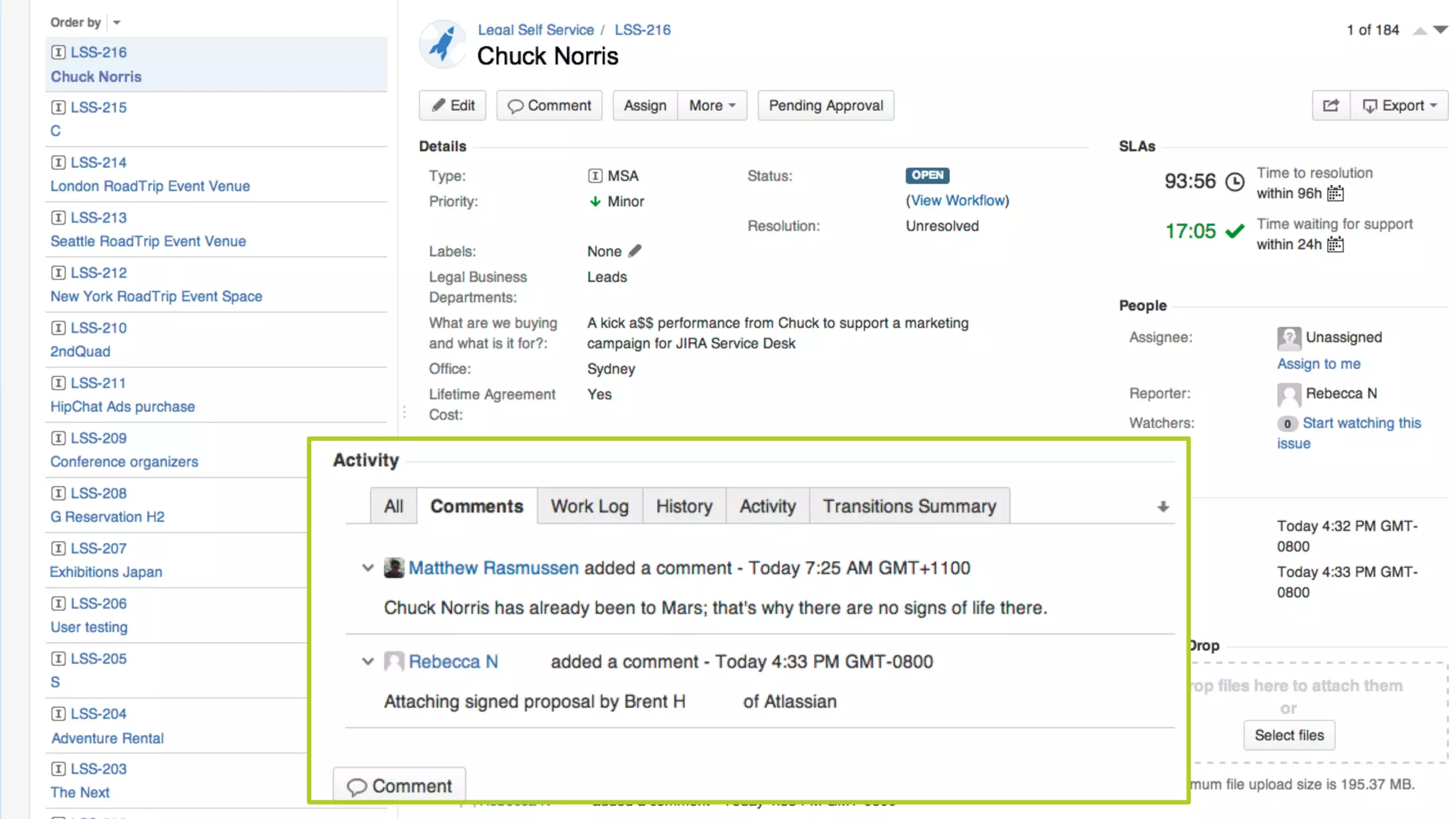This screenshot has width=1456, height=819.
Task: Open LSS-214 London RoadTrip Event Venue
Action: (150, 186)
